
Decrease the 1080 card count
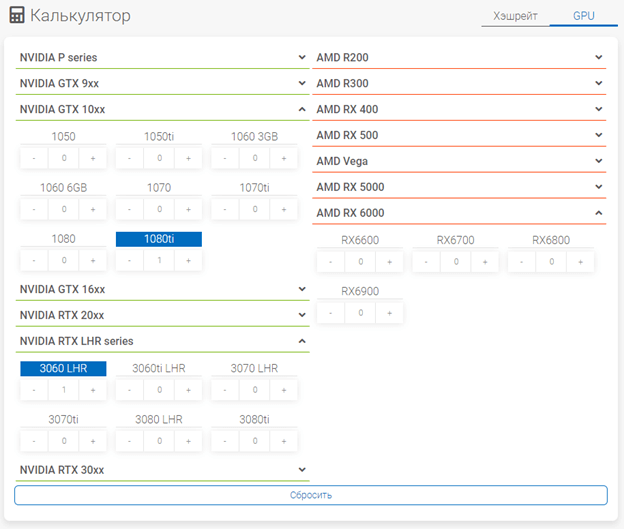(34, 261)
